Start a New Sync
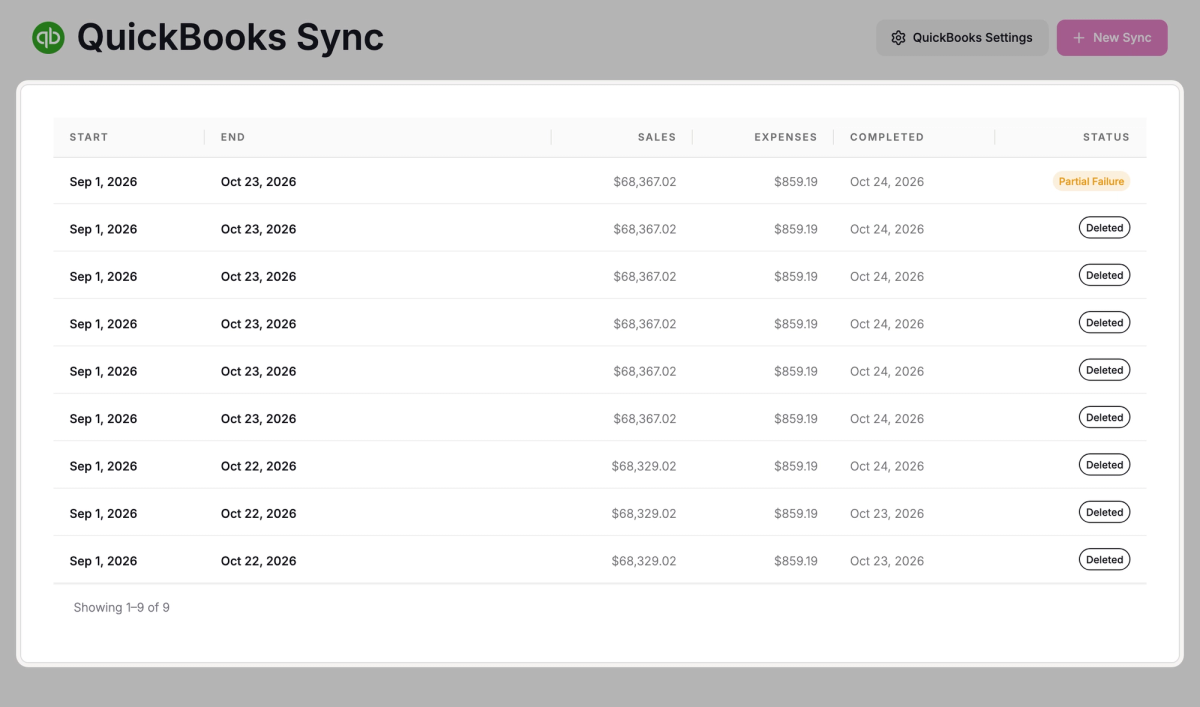This screenshot has width=1200, height=707. tap(1112, 38)
